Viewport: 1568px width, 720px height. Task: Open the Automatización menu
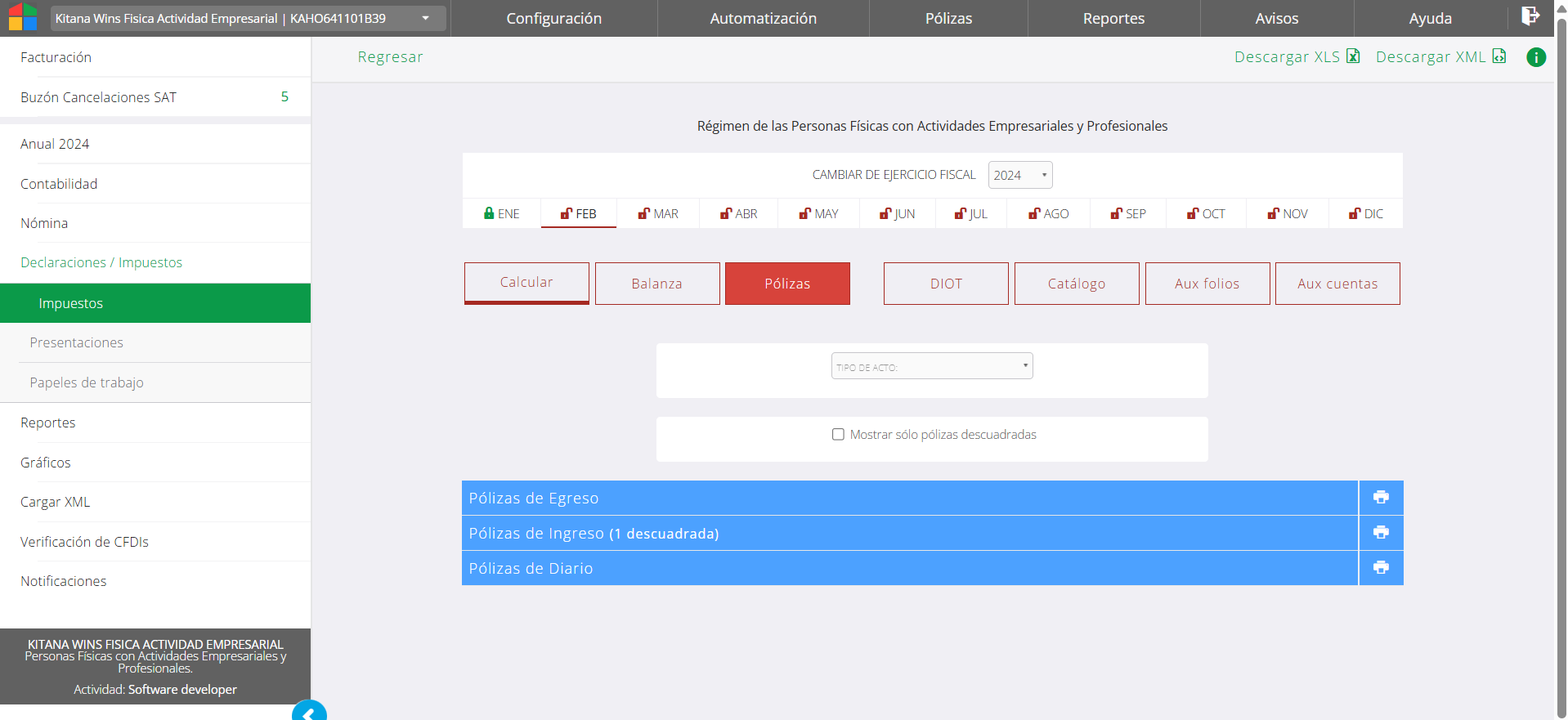[x=763, y=18]
